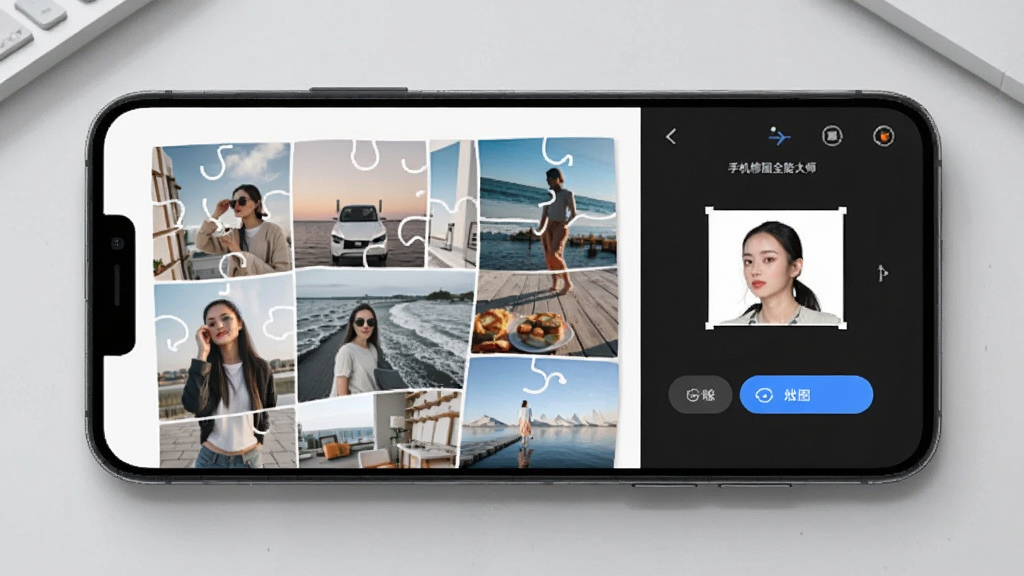1024x576 pixels.
Task: Click the flip arrow icon beside portrait
Action: click(x=882, y=273)
